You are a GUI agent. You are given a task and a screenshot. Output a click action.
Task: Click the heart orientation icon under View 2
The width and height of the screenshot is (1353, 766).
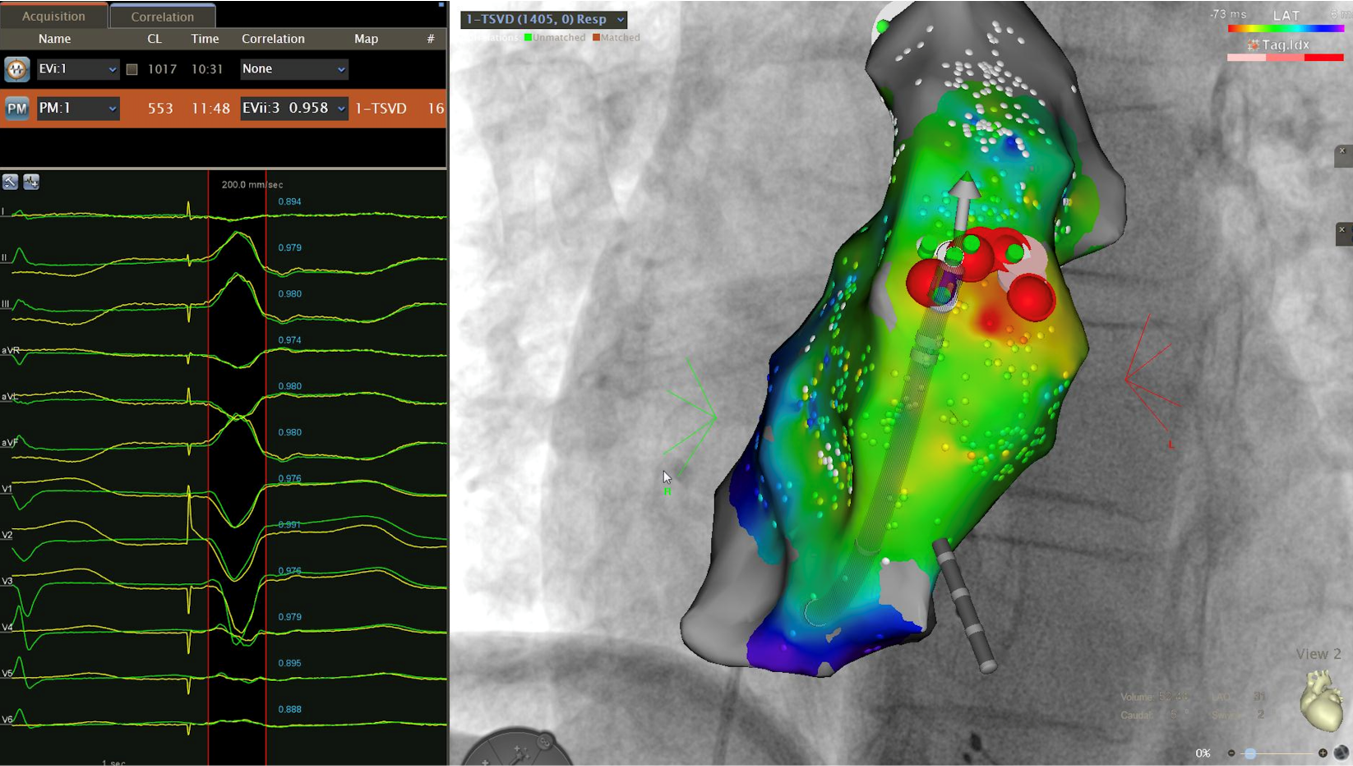coord(1320,699)
